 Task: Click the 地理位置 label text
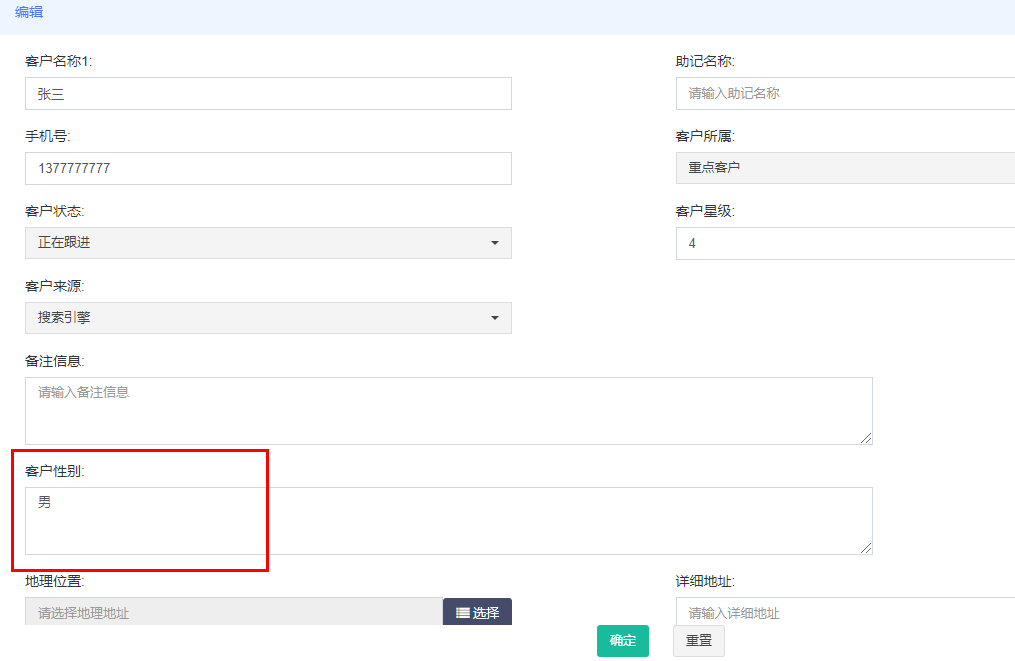54,581
